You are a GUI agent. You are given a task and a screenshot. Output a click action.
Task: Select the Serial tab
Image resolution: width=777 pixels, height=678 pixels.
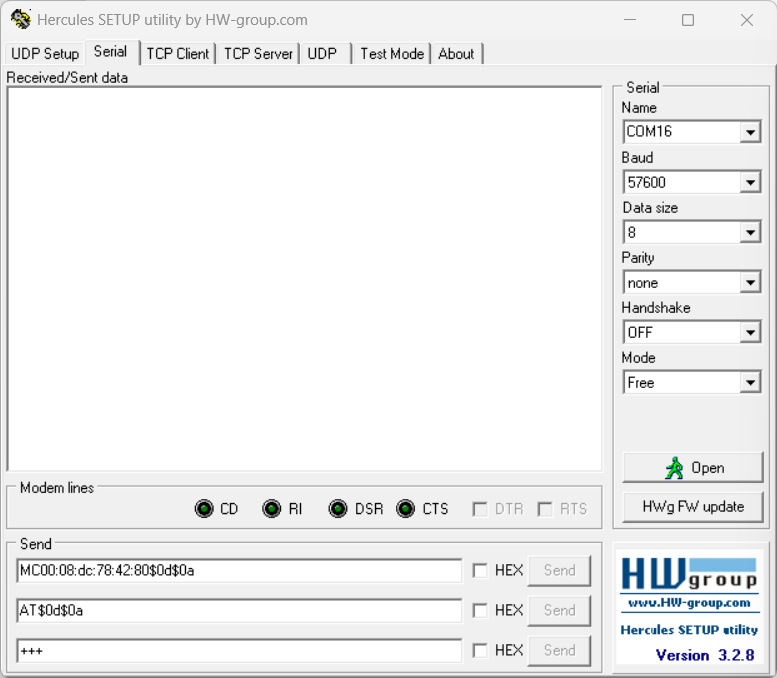point(111,52)
